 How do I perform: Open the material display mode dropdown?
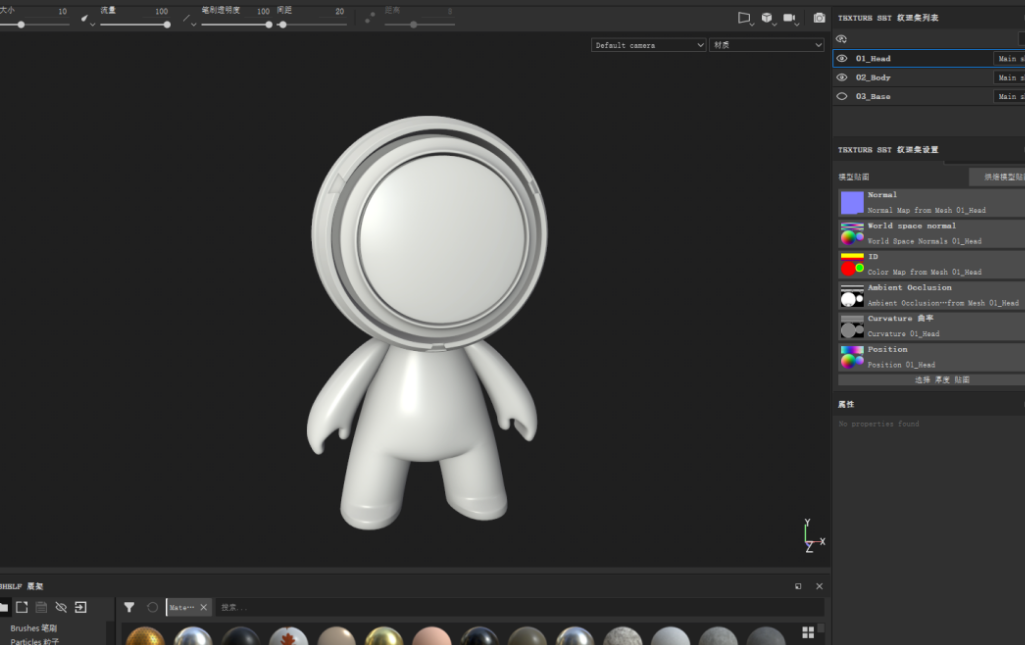pos(766,45)
